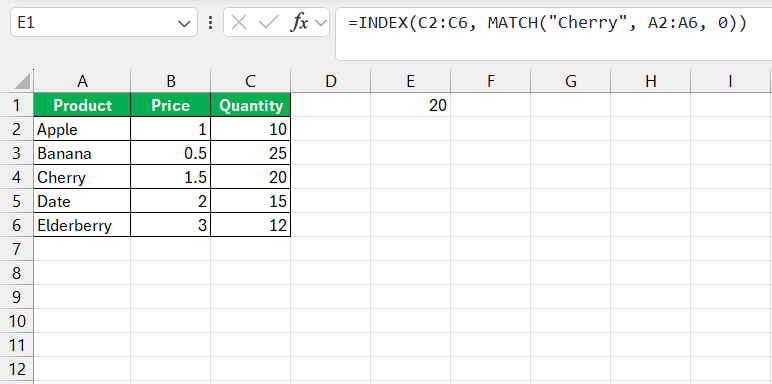Screen dimensions: 772x384
Task: Select row 4 header
Action: pyautogui.click(x=17, y=177)
